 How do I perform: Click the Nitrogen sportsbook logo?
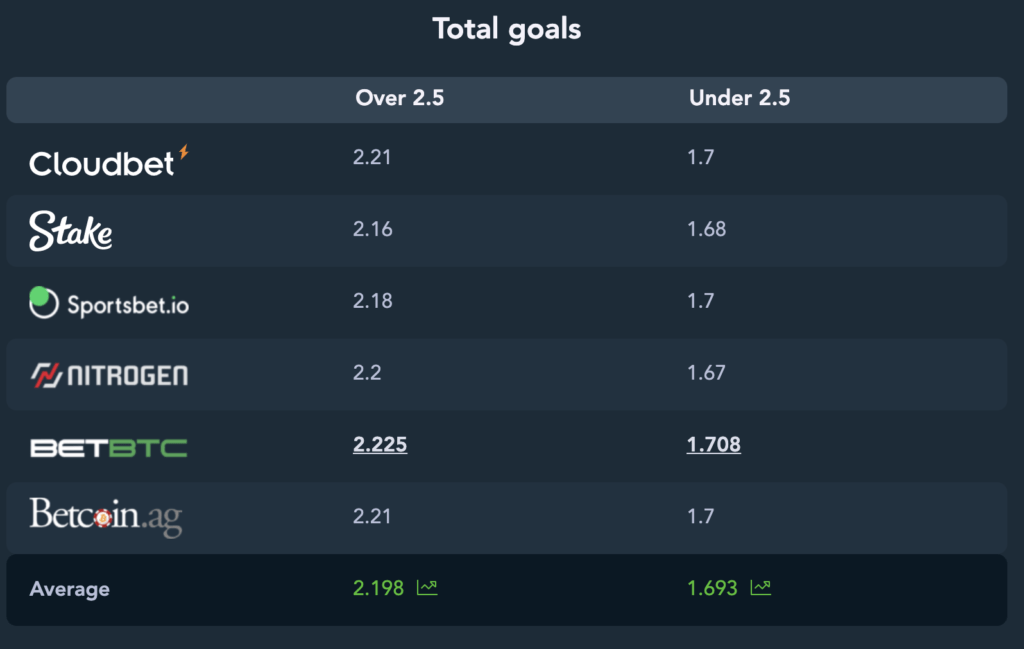click(109, 375)
